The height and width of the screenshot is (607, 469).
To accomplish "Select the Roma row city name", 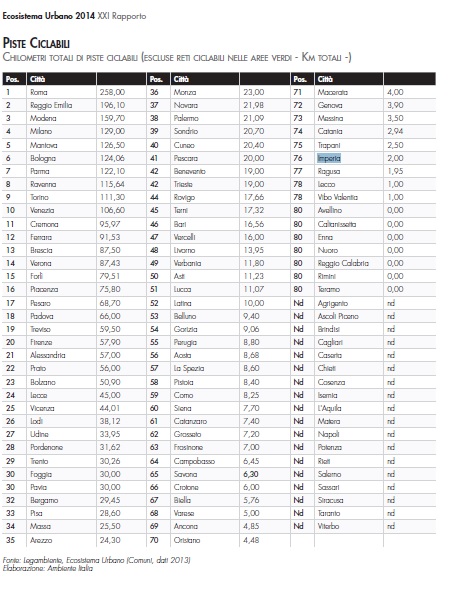I will point(39,92).
